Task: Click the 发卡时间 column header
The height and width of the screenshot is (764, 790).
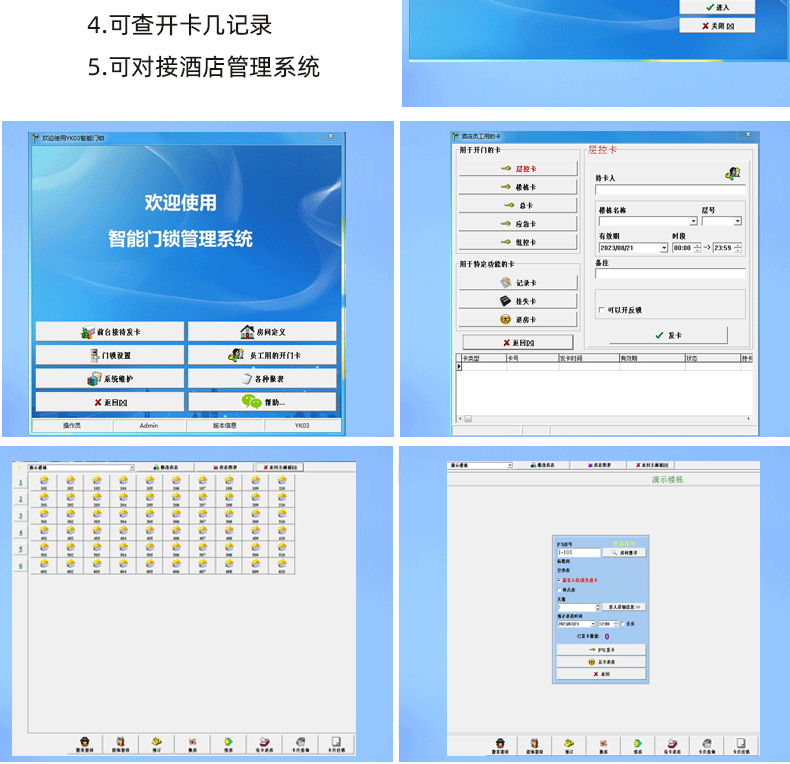Action: [x=588, y=358]
